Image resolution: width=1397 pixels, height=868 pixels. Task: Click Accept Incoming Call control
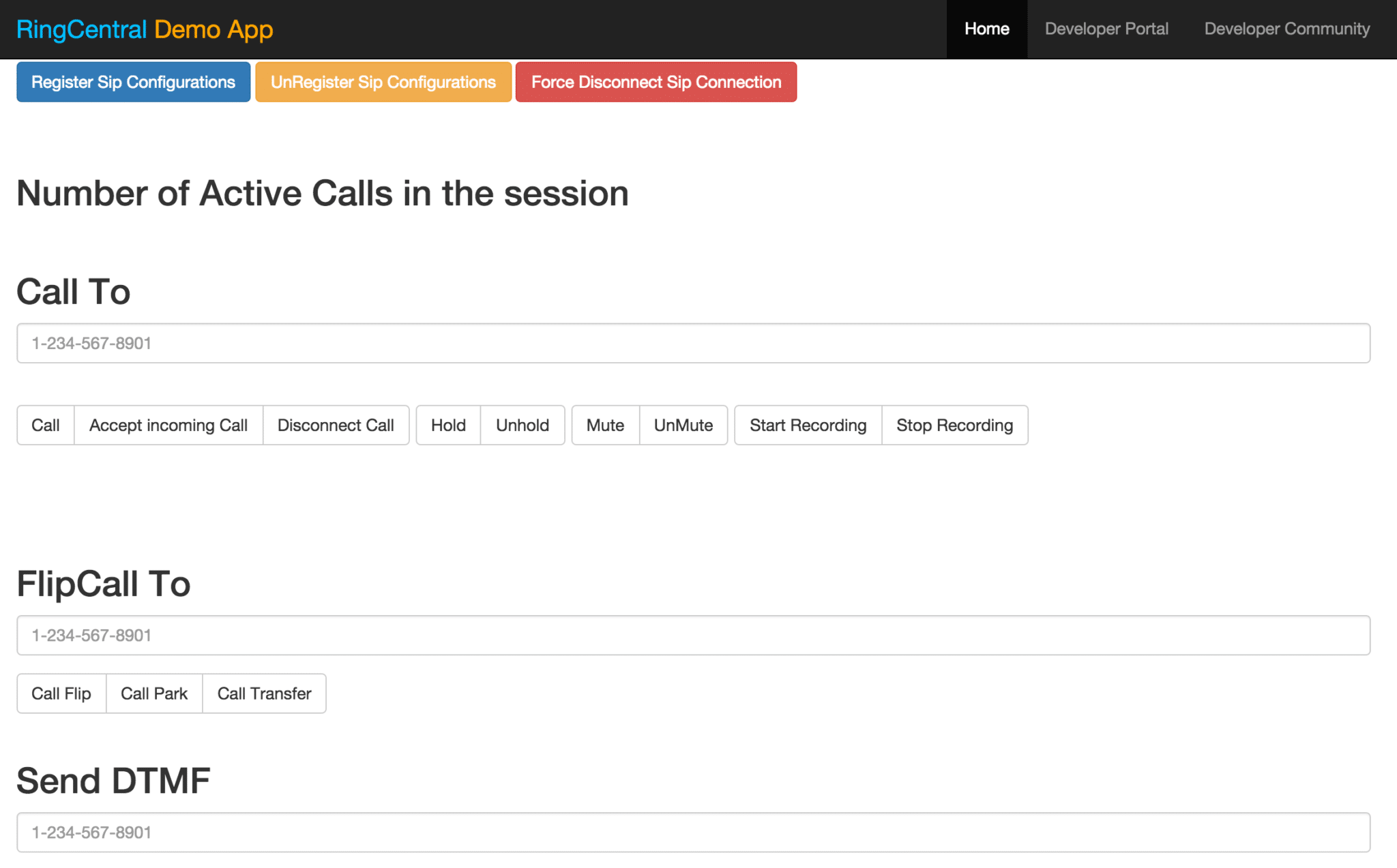coord(167,425)
